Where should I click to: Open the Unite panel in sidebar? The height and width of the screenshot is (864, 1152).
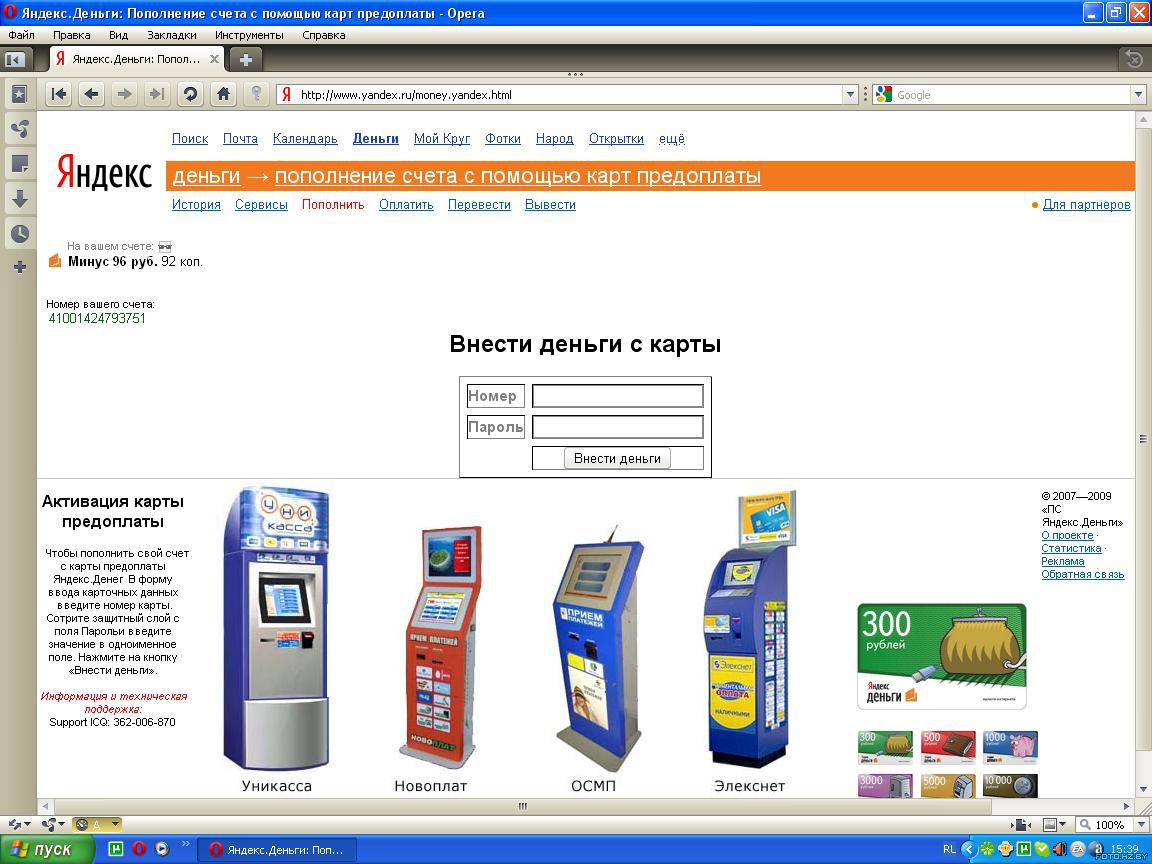tap(20, 129)
